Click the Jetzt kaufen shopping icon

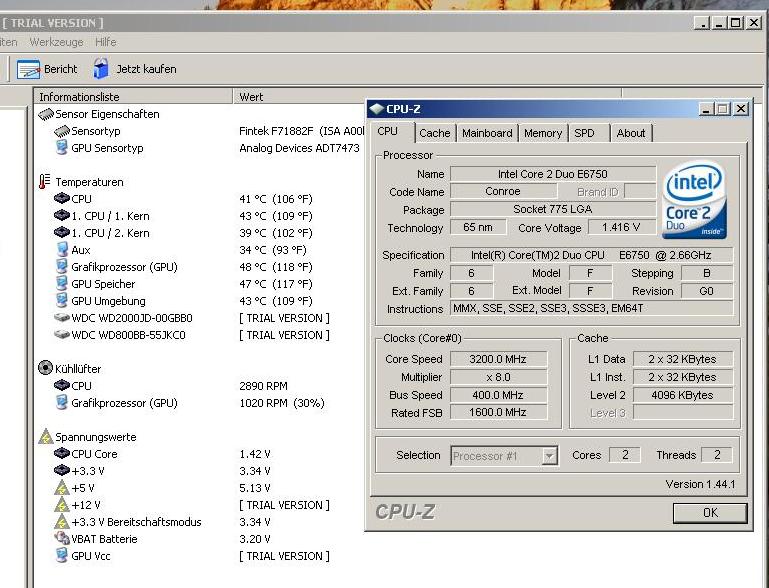101,69
